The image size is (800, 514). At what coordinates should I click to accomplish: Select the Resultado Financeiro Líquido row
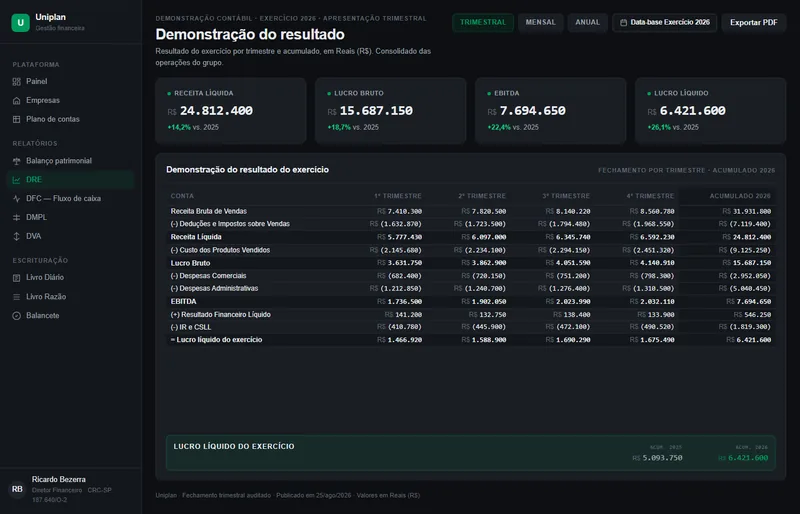pyautogui.click(x=470, y=314)
